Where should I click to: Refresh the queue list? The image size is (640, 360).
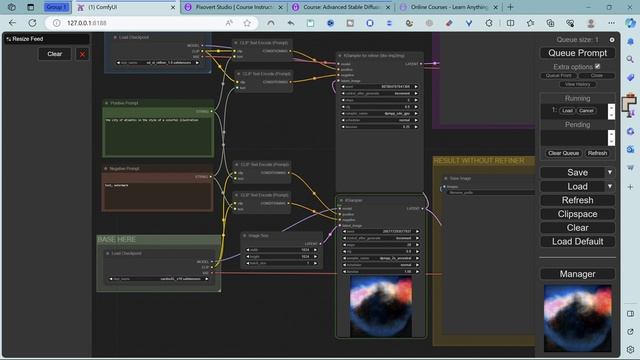click(x=597, y=153)
